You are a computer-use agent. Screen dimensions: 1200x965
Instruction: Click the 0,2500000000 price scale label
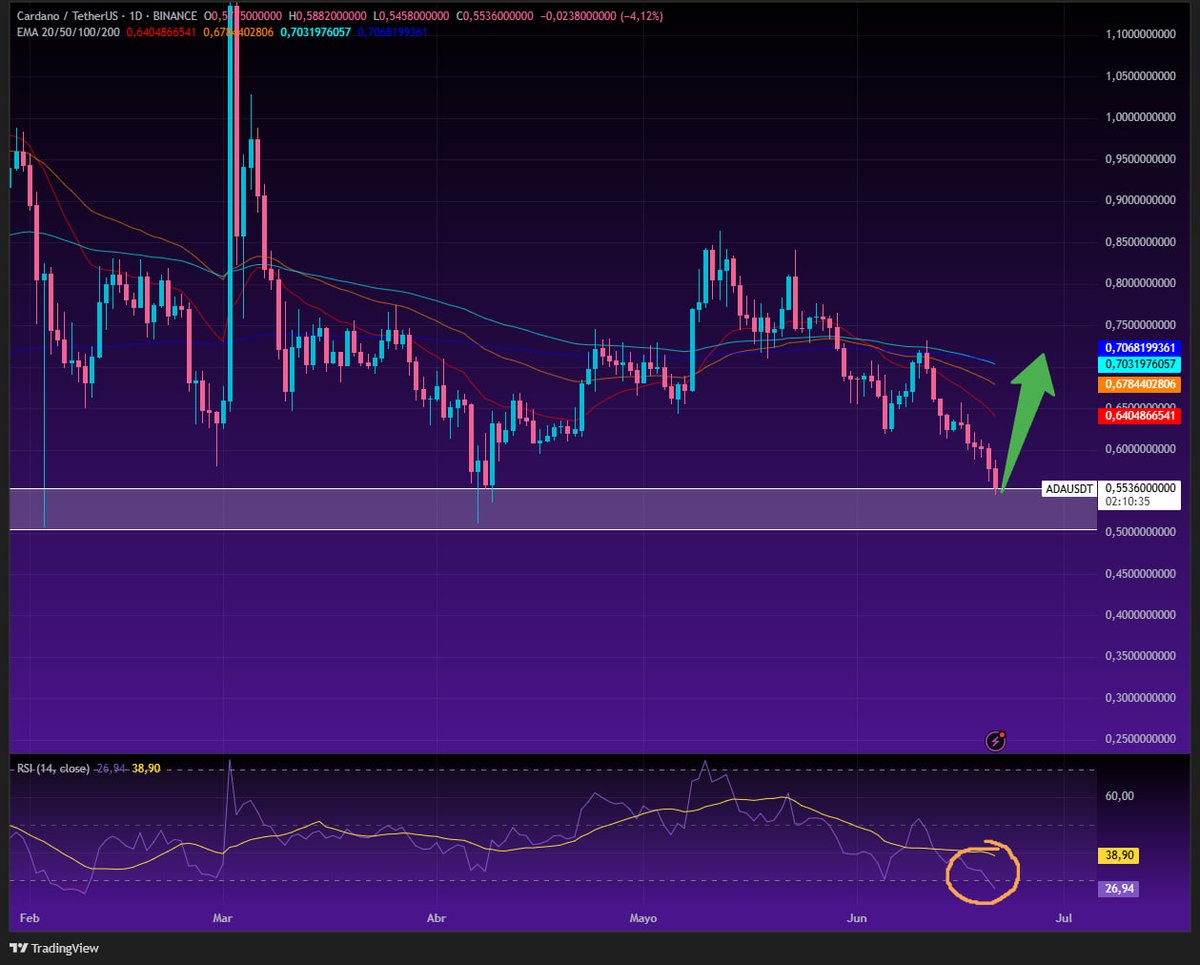(1141, 739)
